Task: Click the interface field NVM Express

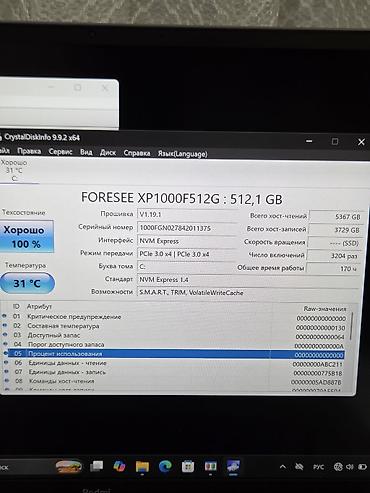Action: point(187,241)
